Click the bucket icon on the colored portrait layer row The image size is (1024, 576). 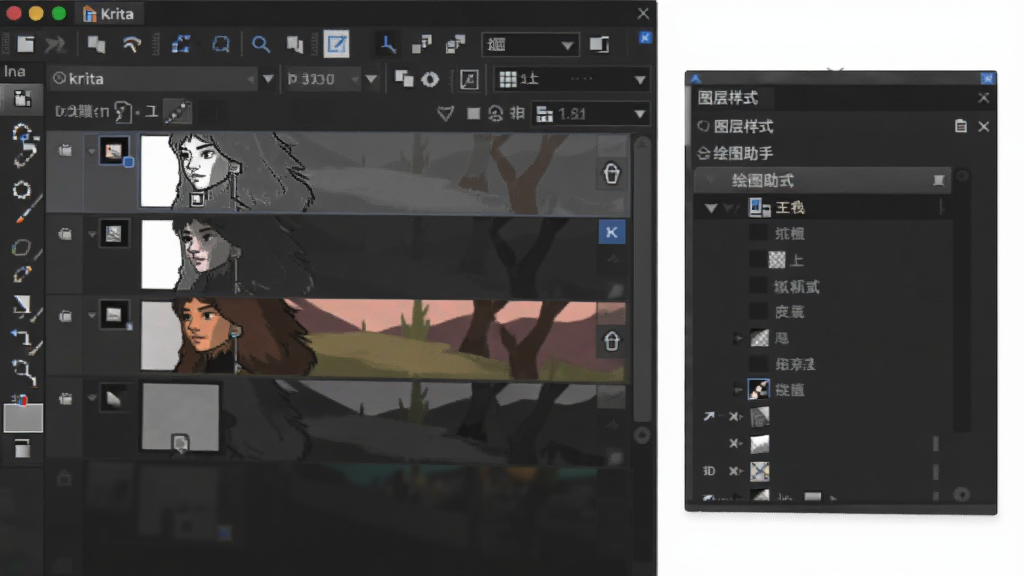[x=611, y=341]
